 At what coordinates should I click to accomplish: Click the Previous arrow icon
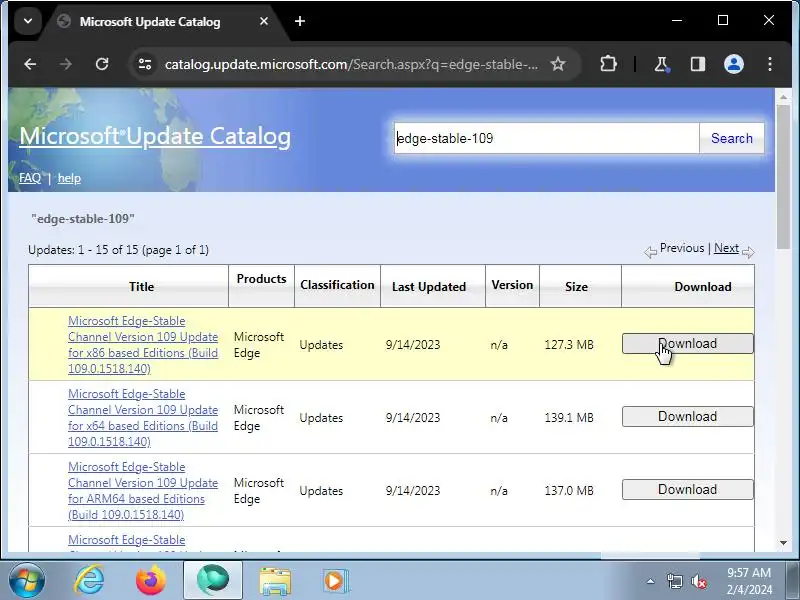[x=650, y=252]
